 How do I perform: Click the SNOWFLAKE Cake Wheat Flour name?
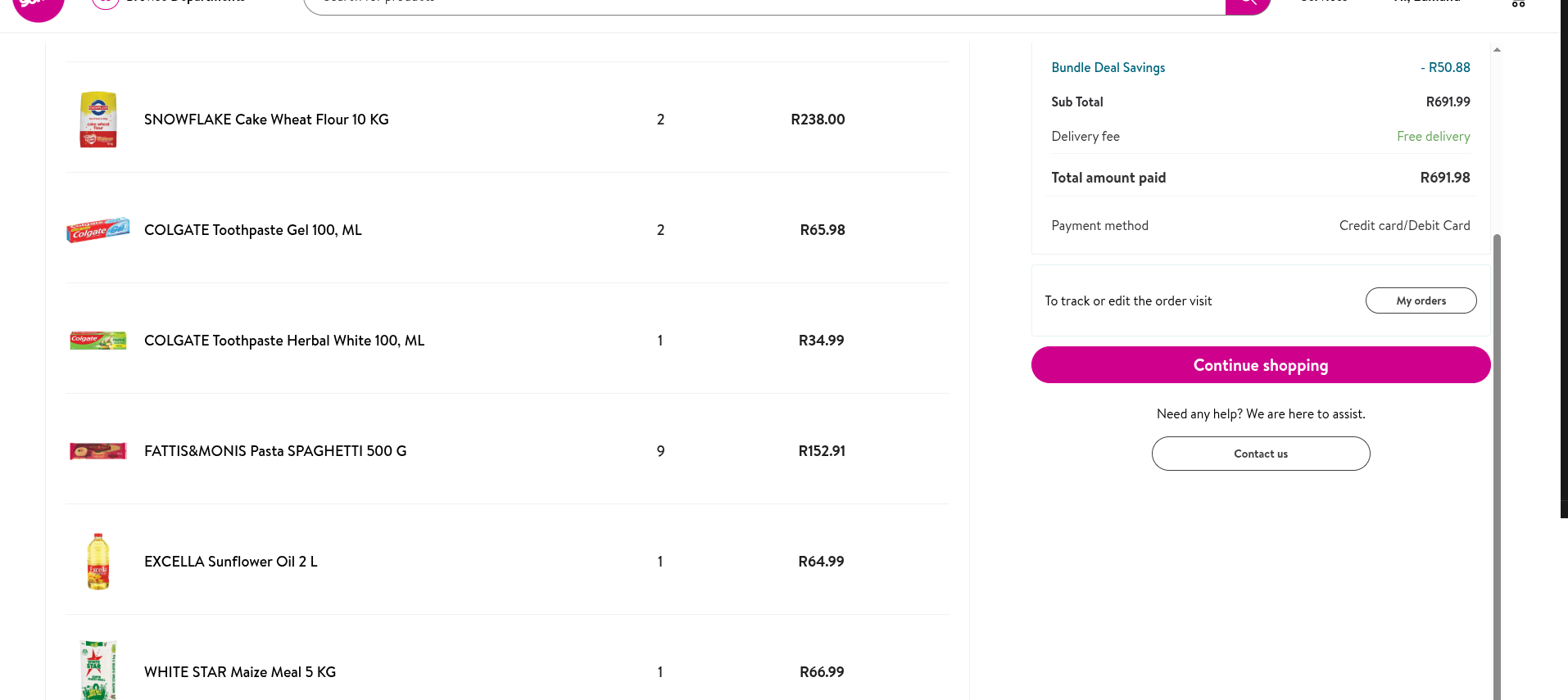(x=266, y=120)
